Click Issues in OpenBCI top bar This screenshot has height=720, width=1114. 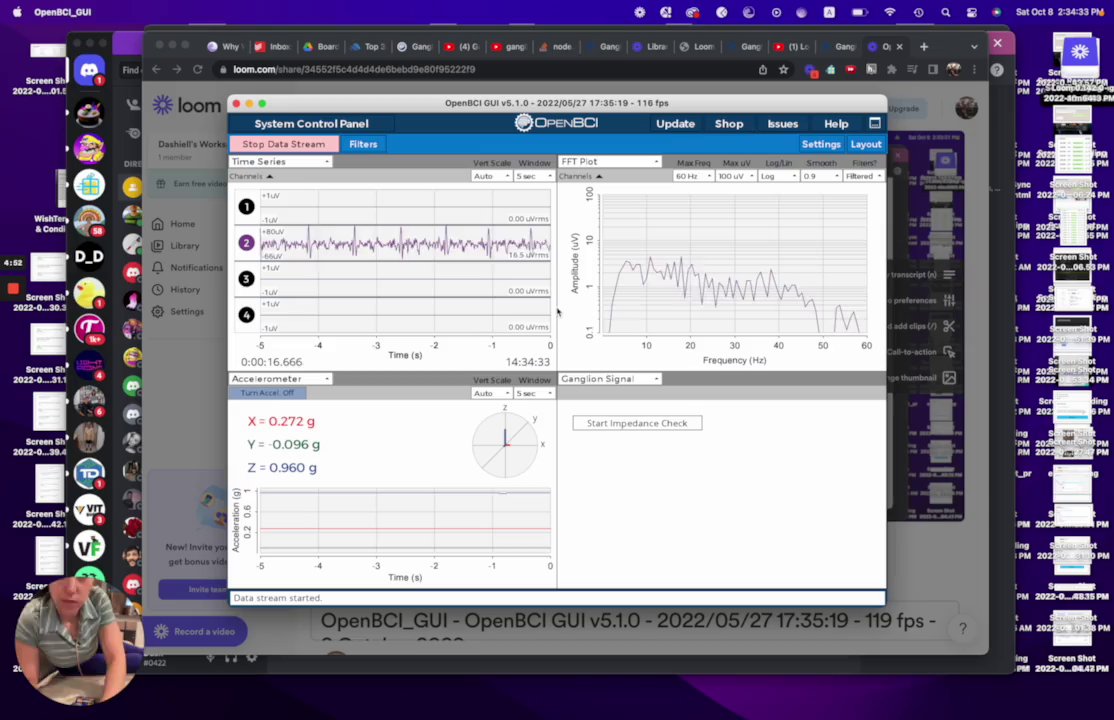click(x=782, y=124)
